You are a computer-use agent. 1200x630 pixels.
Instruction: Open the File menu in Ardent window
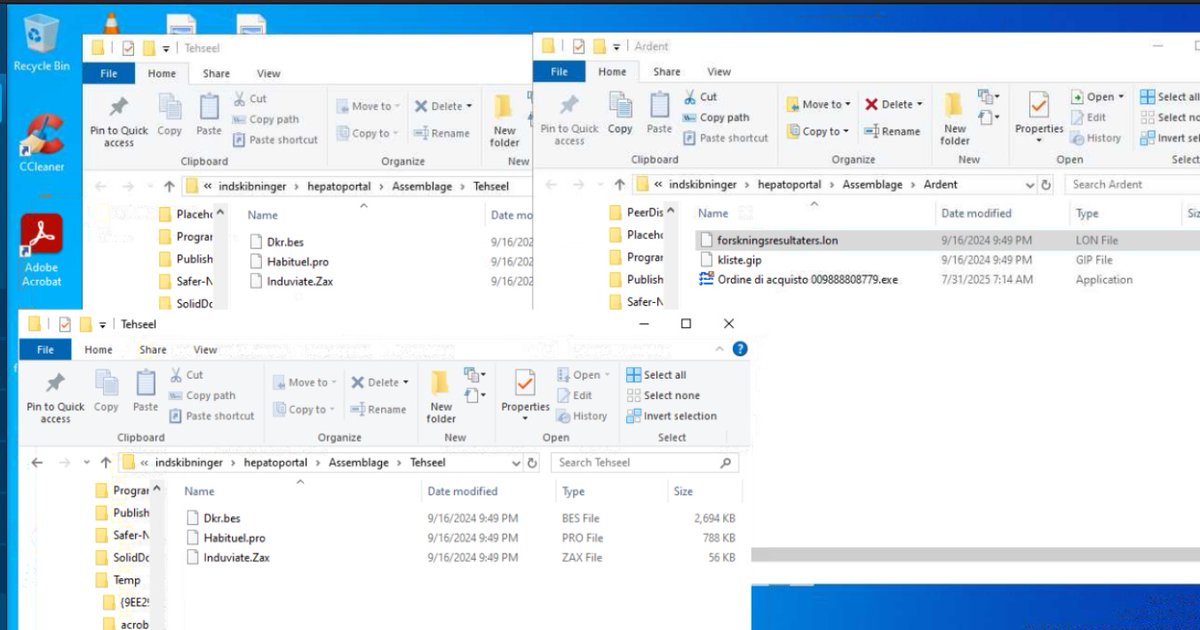tap(559, 71)
